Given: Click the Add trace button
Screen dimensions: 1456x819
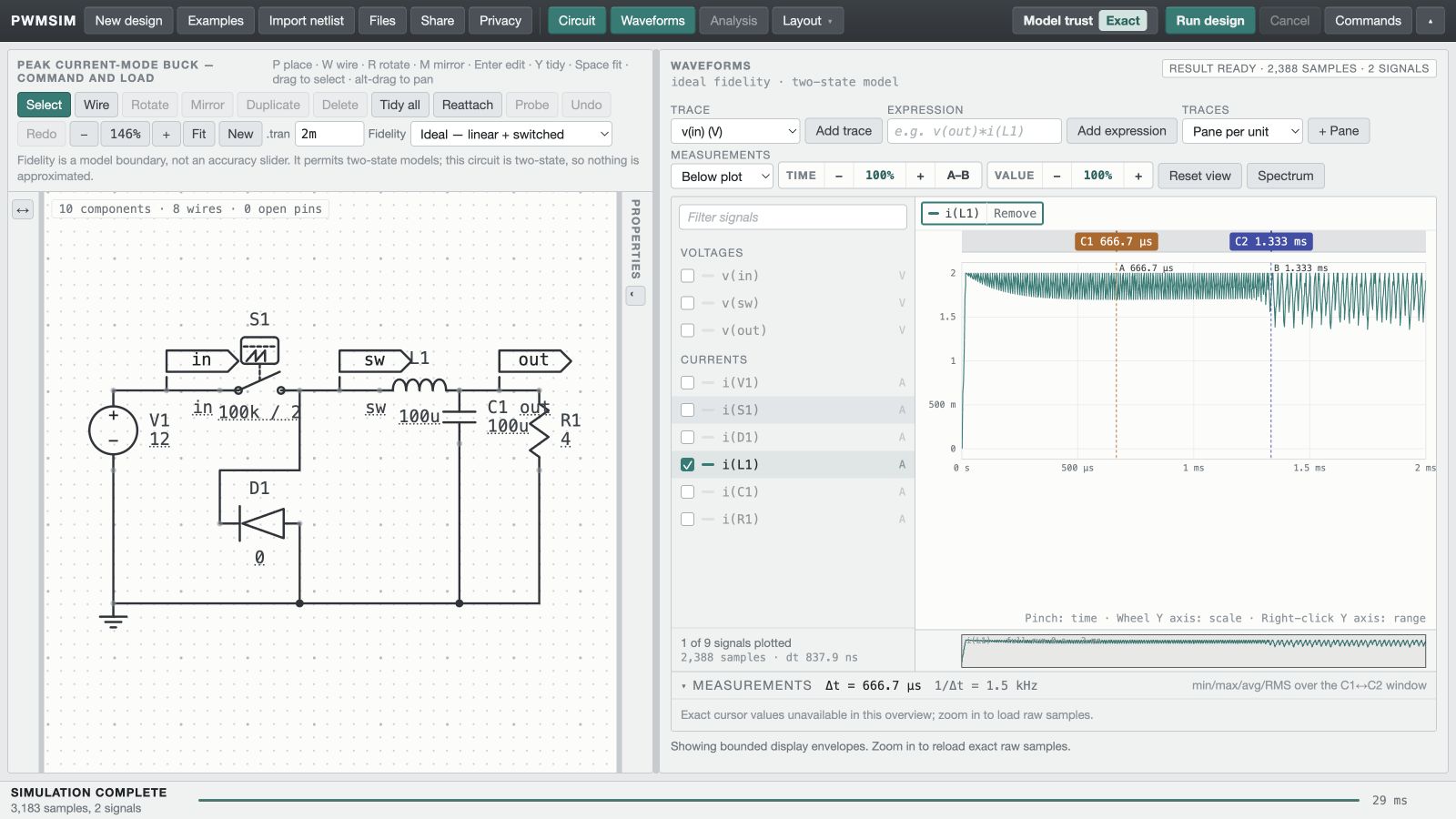Looking at the screenshot, I should coord(844,131).
